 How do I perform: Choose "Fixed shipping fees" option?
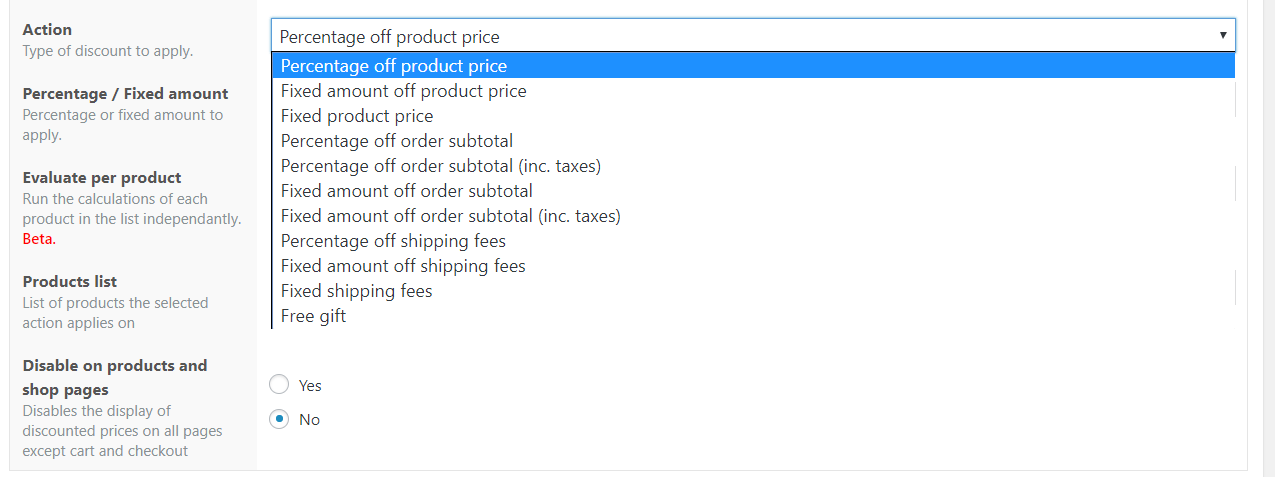pos(753,291)
